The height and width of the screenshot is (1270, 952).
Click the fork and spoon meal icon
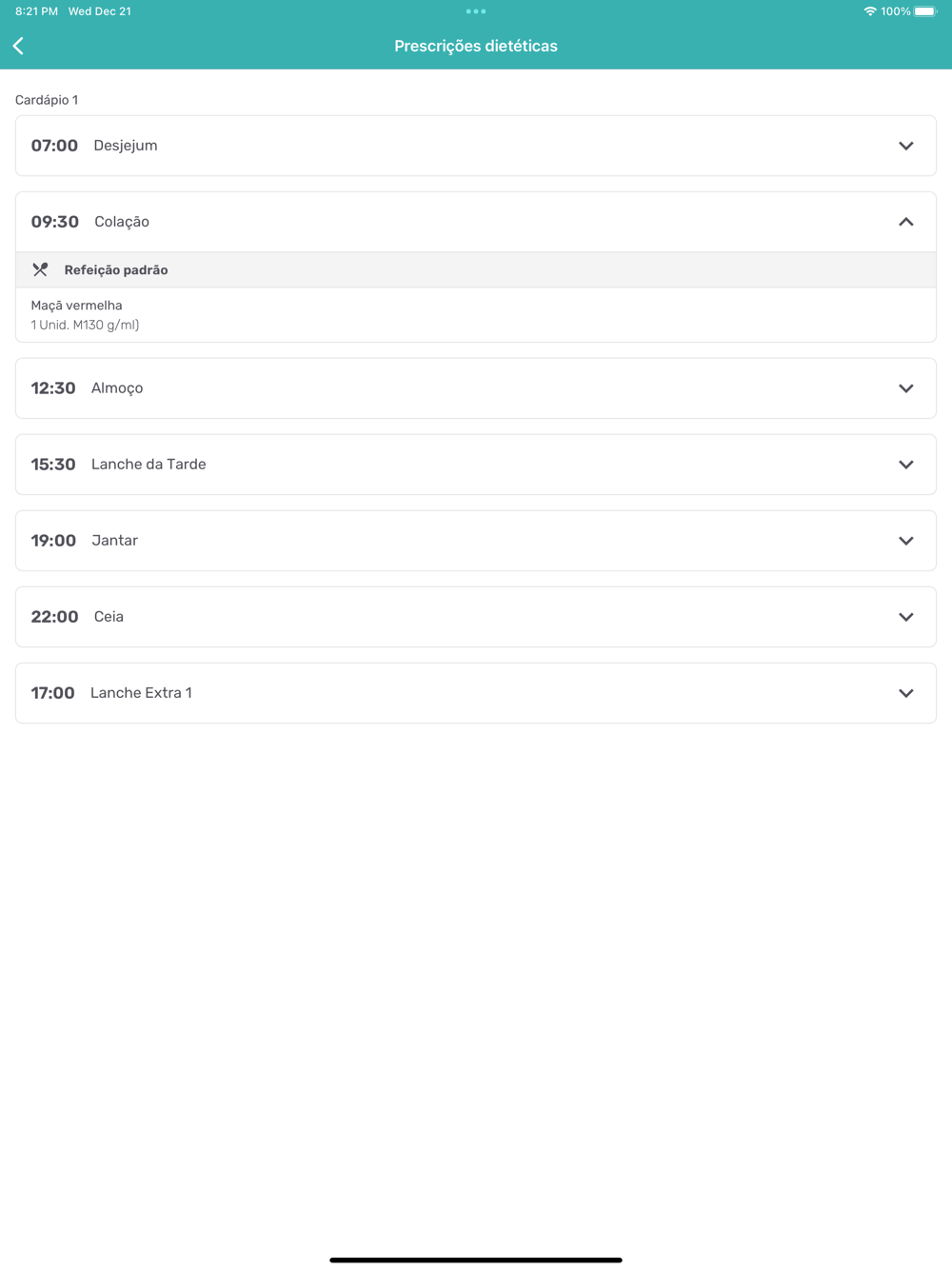click(40, 270)
